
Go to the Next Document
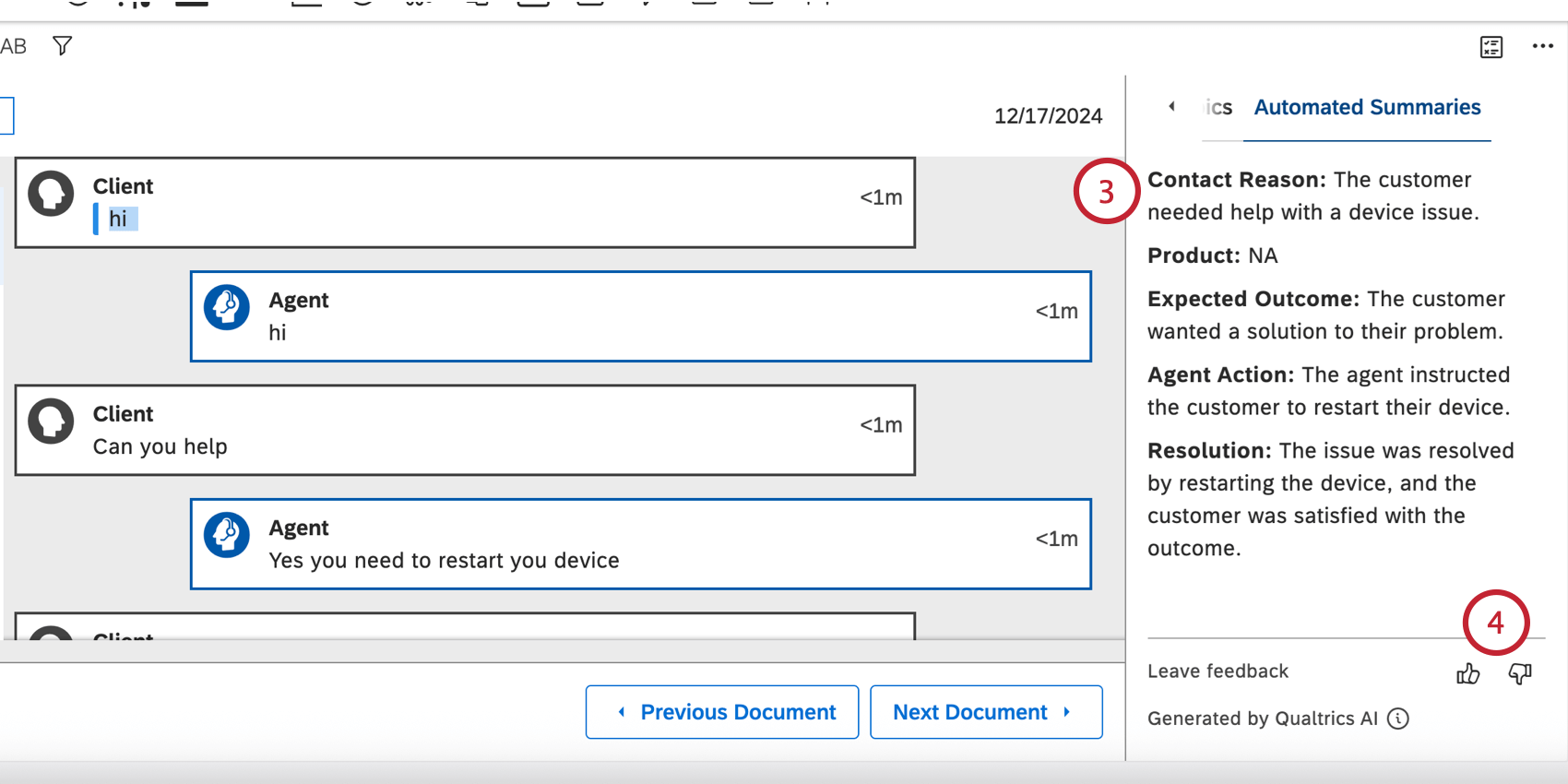[985, 712]
